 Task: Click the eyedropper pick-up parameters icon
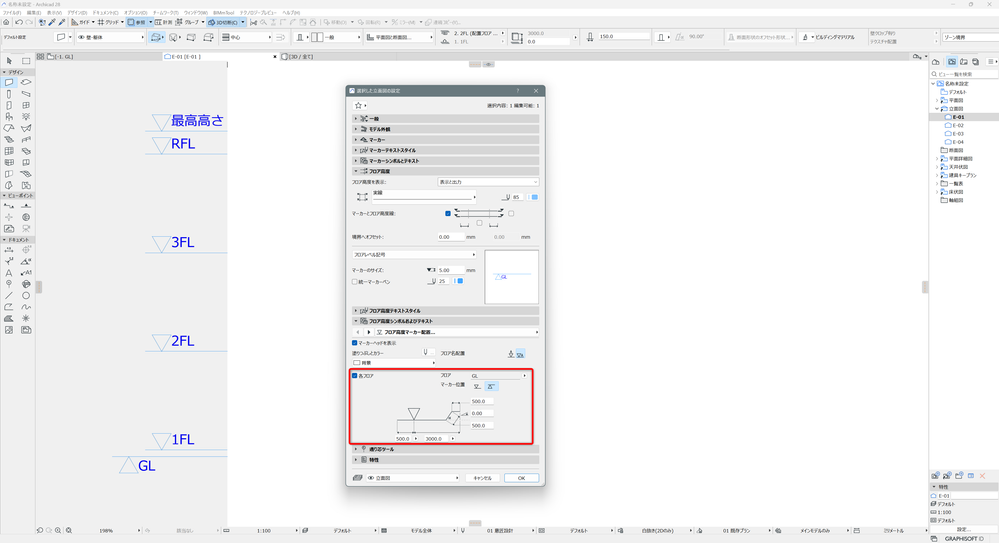click(52, 22)
